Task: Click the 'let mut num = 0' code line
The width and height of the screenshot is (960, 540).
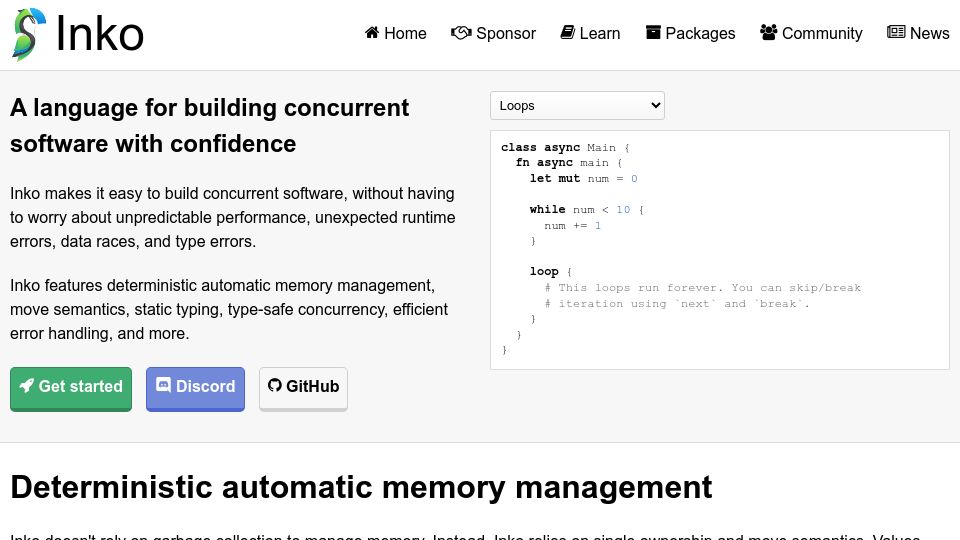Action: 583,179
